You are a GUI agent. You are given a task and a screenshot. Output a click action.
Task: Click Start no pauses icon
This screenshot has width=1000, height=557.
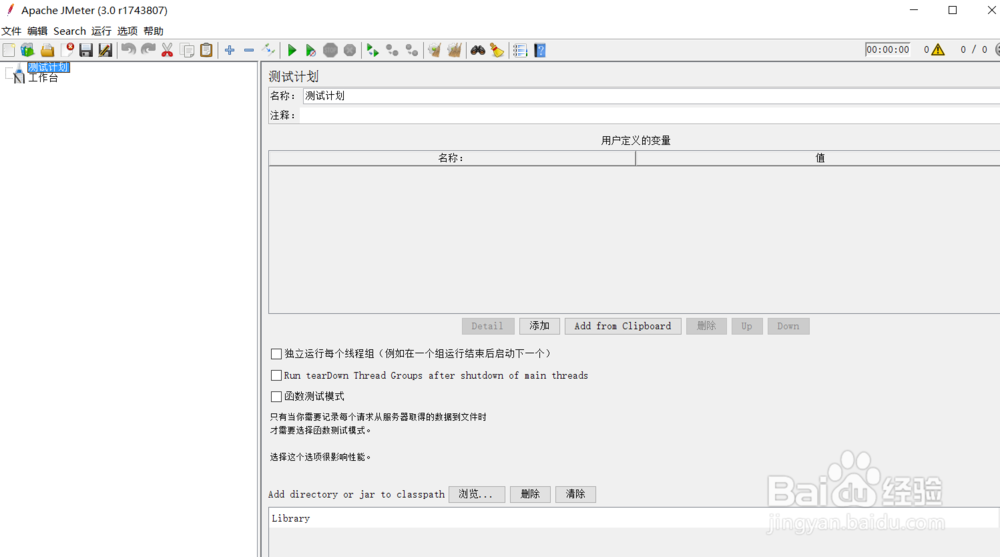point(311,50)
